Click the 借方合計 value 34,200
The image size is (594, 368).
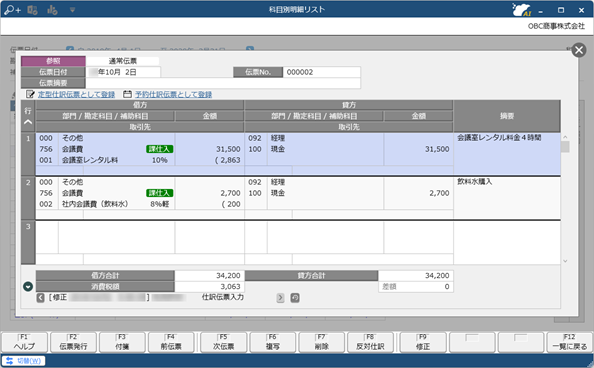[x=209, y=276]
